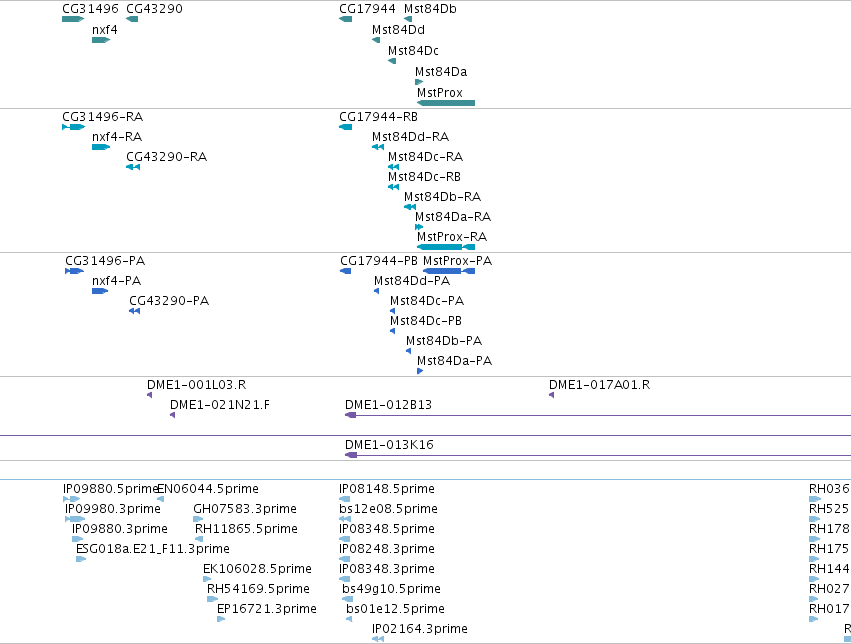Select the Mst84Dc-PB protein glyph

392,331
